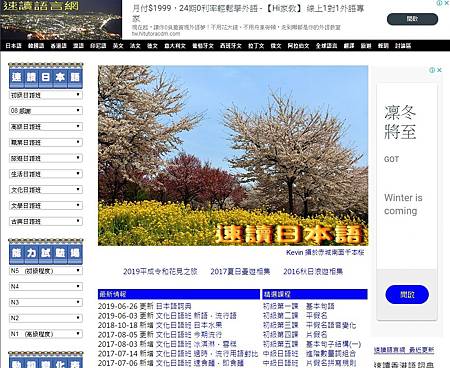Open 法文 in navigation bar
The width and height of the screenshot is (450, 368).
click(x=135, y=46)
